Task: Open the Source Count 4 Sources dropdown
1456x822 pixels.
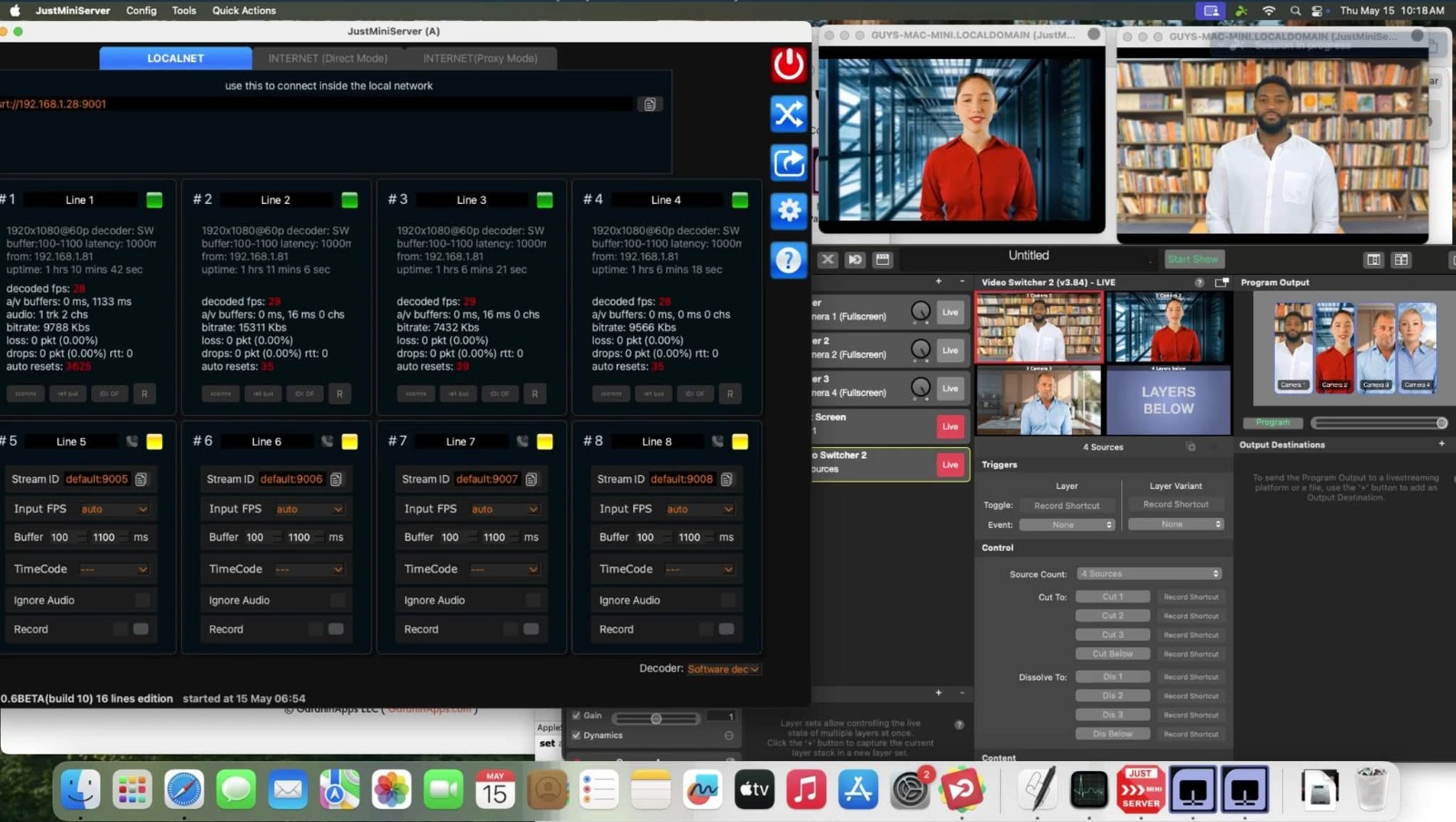Action: tap(1149, 574)
